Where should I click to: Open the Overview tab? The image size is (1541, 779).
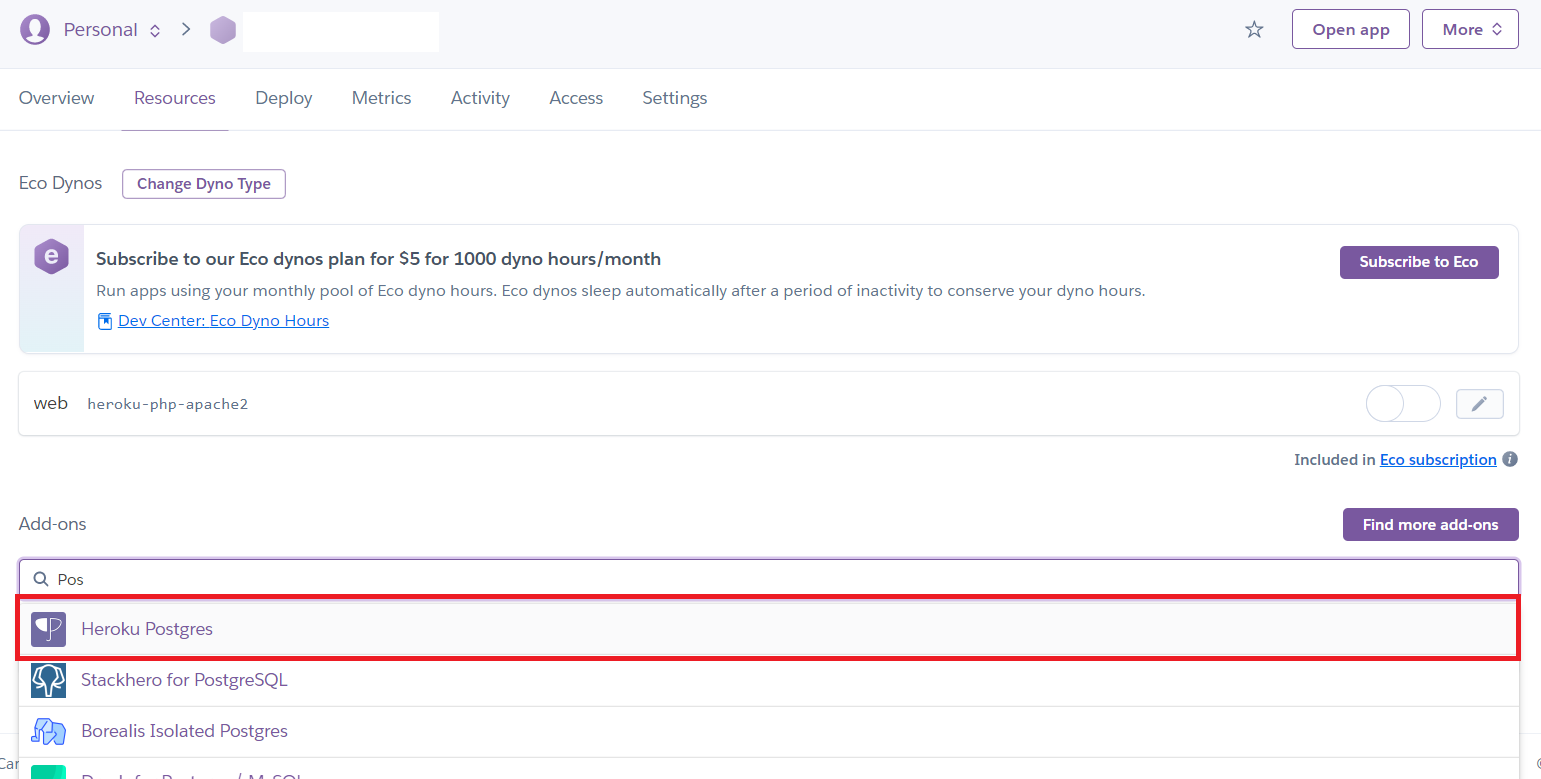point(57,98)
